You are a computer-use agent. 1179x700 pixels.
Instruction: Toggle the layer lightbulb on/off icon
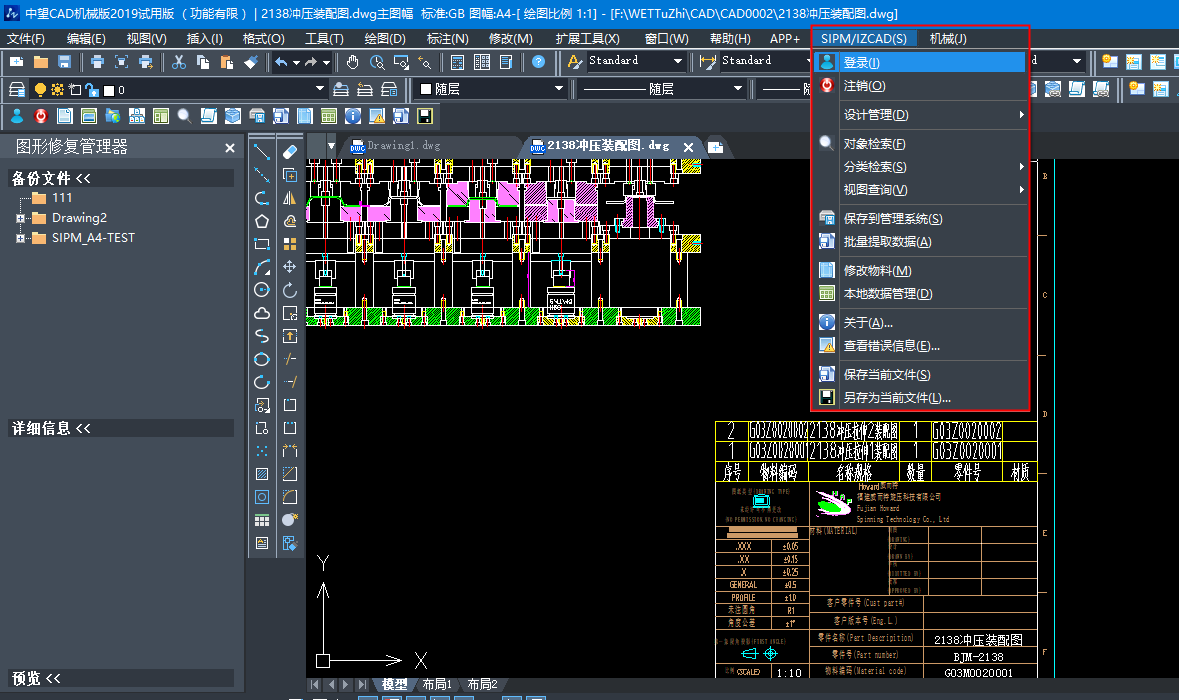41,89
